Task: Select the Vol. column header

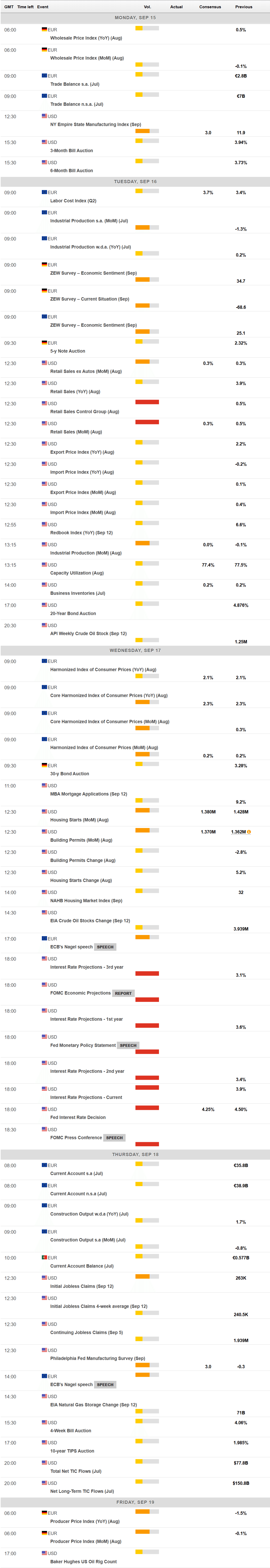Action: coord(147,7)
